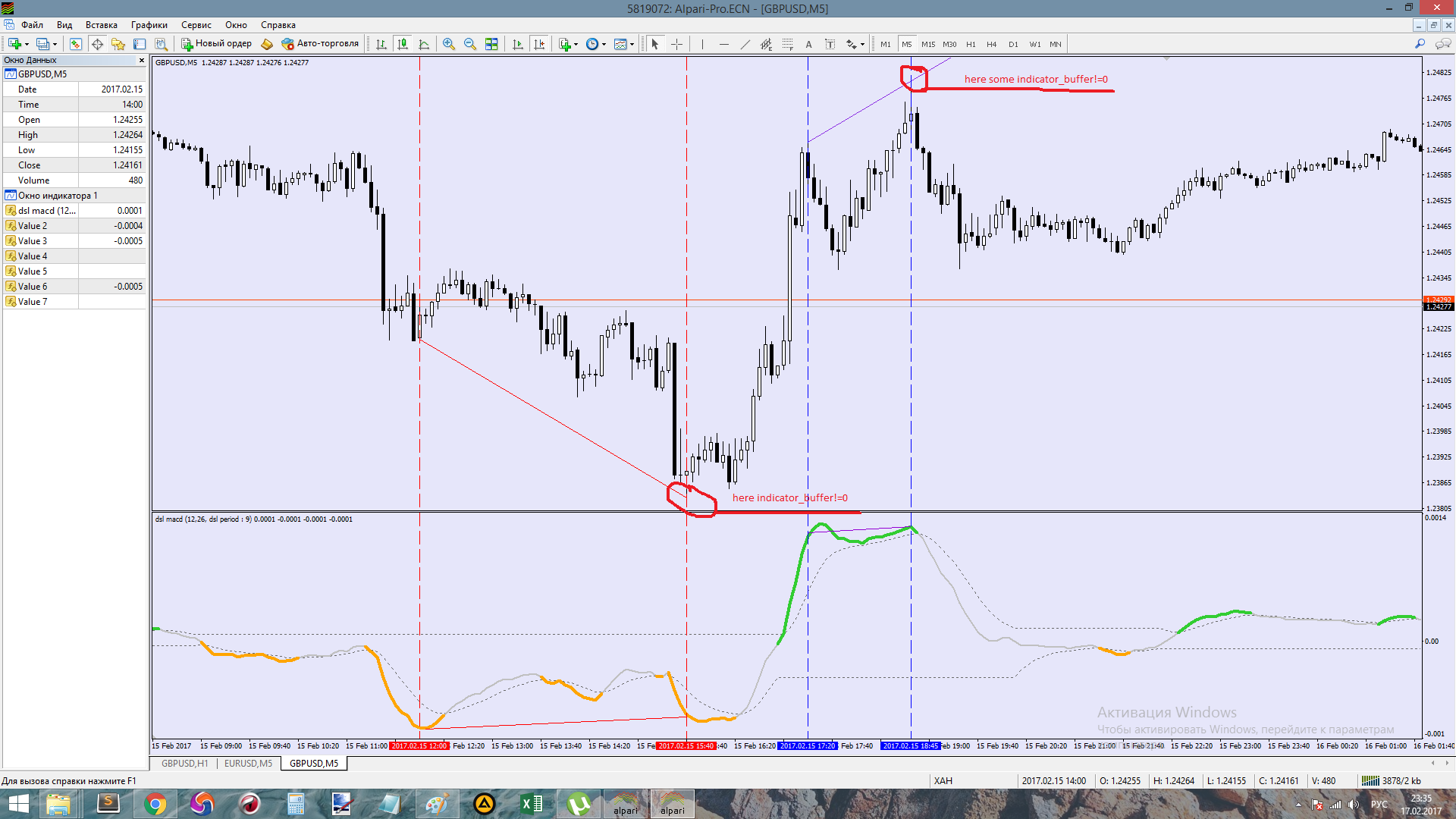Click the Новый ордер button

(216, 44)
